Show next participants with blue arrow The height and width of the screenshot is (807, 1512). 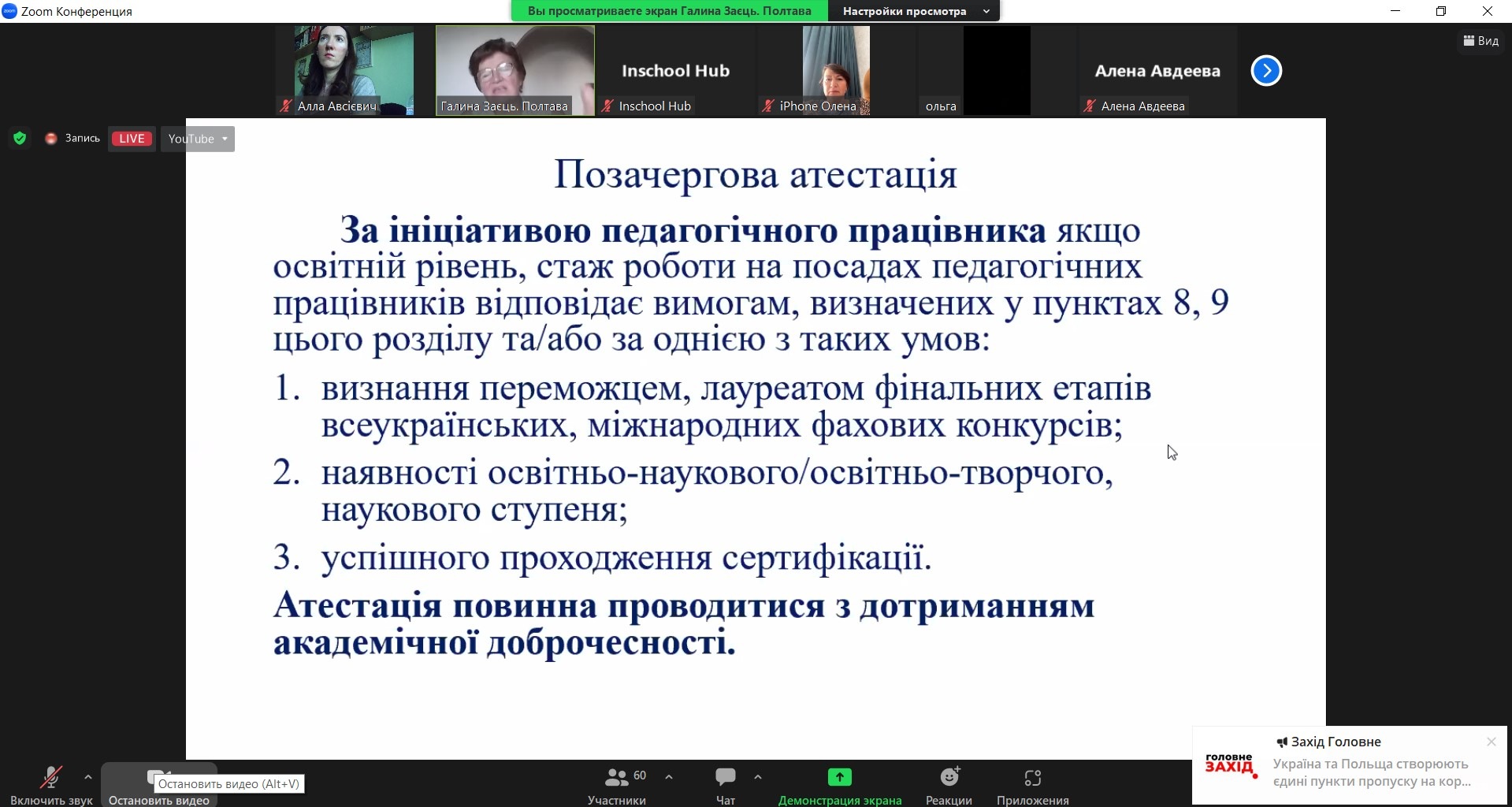coord(1266,71)
